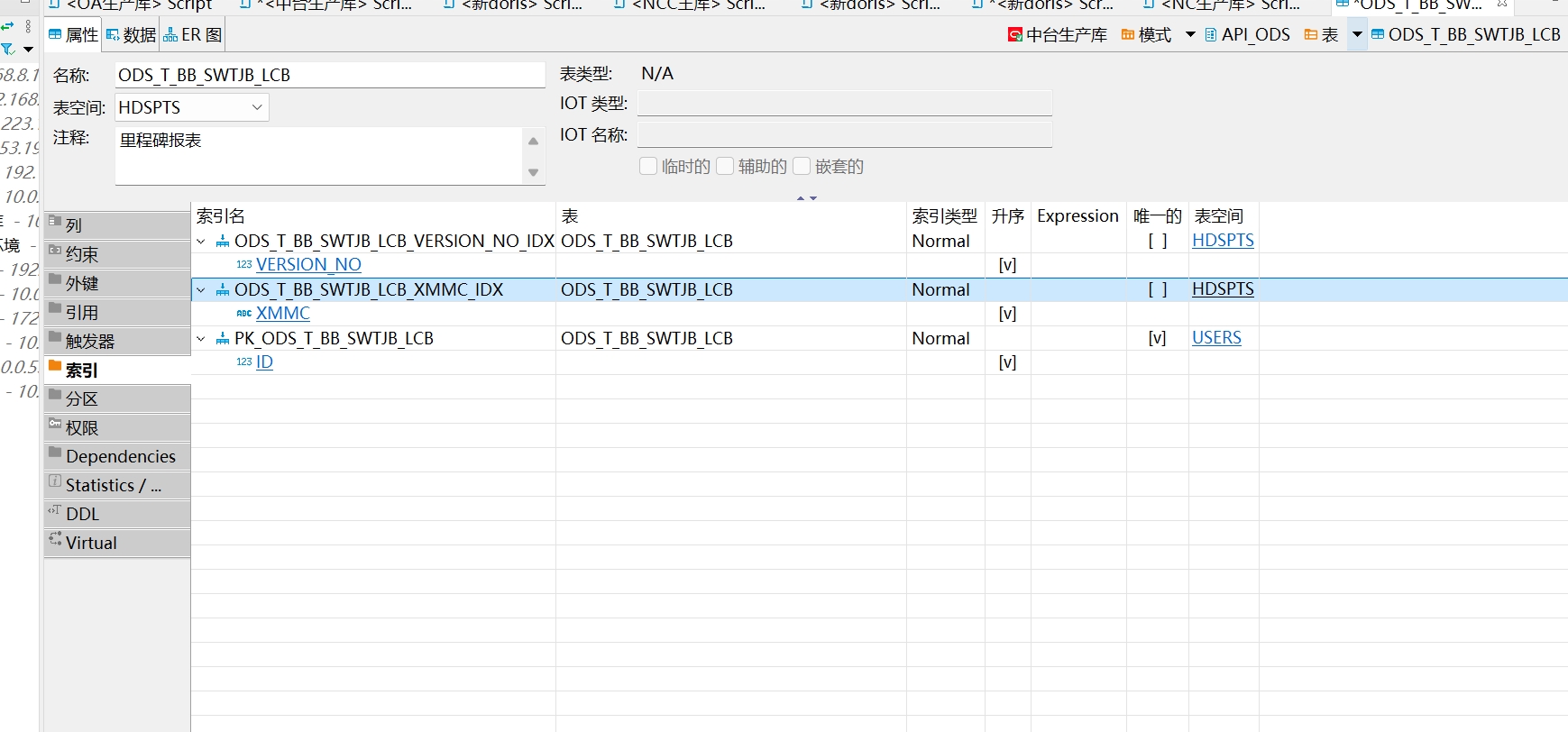
Task: Click the ABC string icon beside XMMC
Action: [243, 314]
